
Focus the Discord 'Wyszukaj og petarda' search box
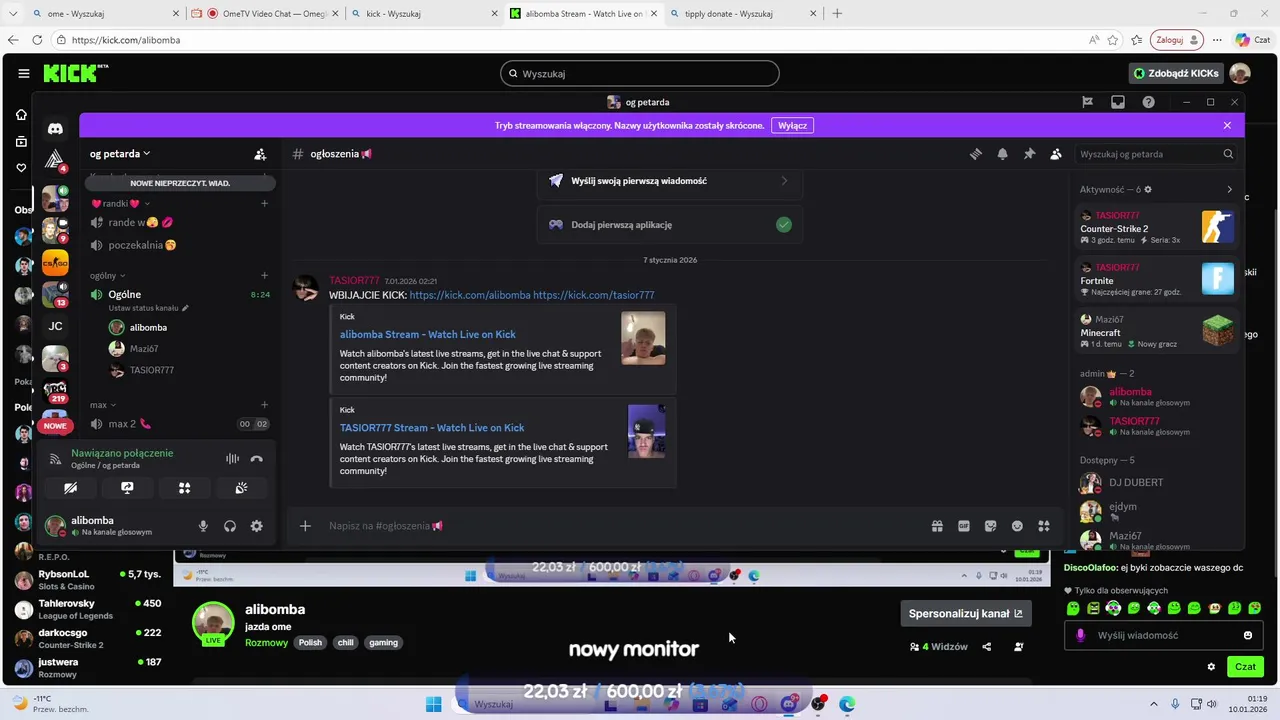(x=1156, y=154)
